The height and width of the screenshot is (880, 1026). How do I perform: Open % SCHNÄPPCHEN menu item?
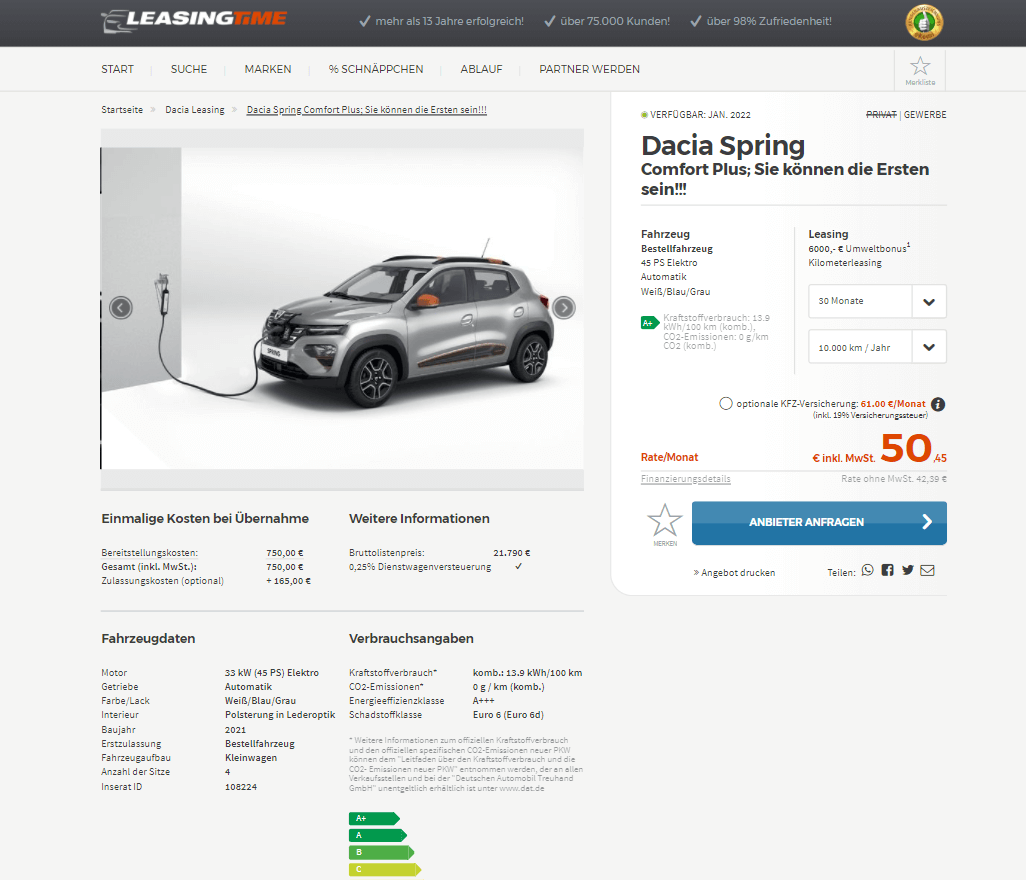point(376,69)
